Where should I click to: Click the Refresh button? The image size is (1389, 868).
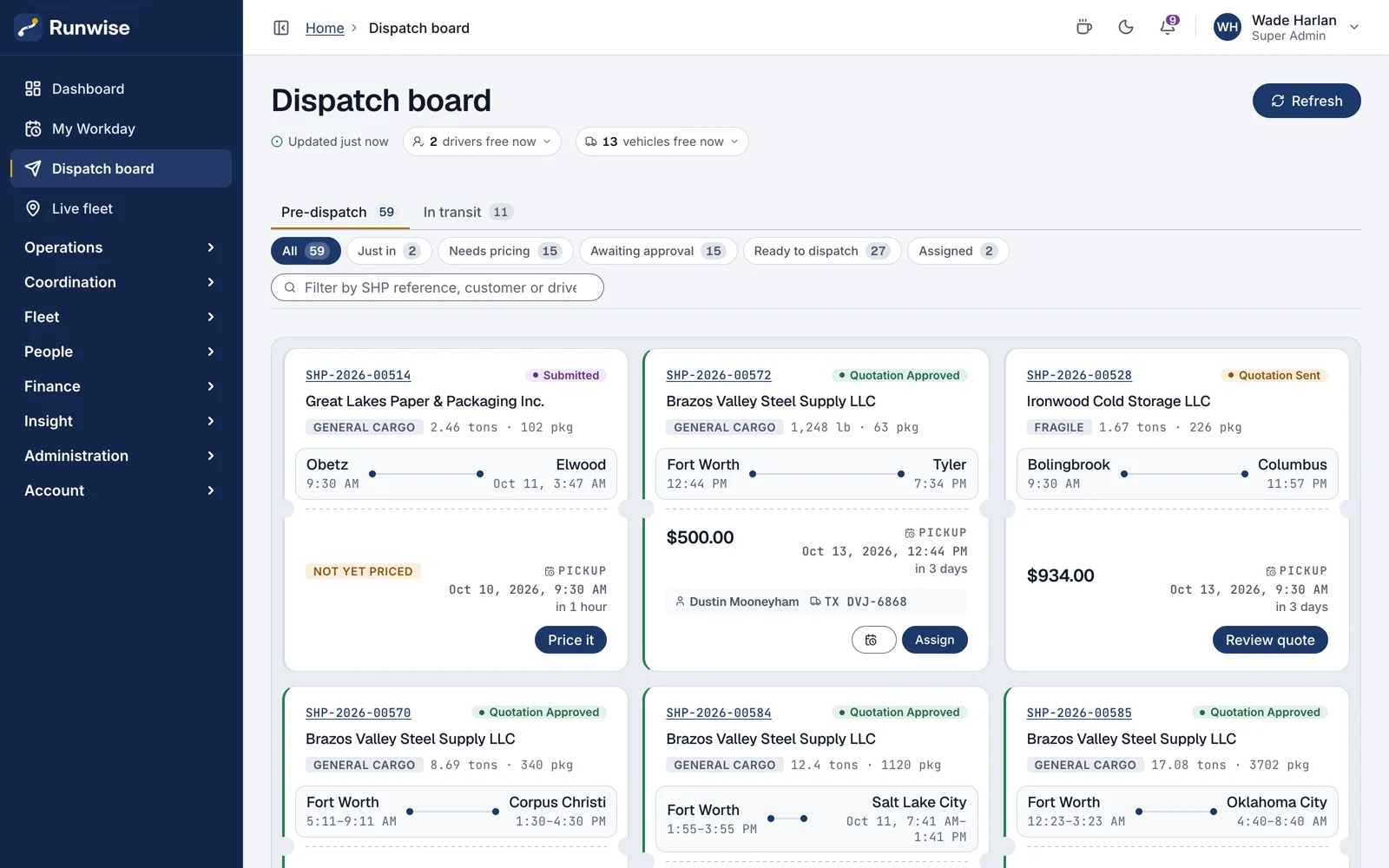(x=1307, y=101)
